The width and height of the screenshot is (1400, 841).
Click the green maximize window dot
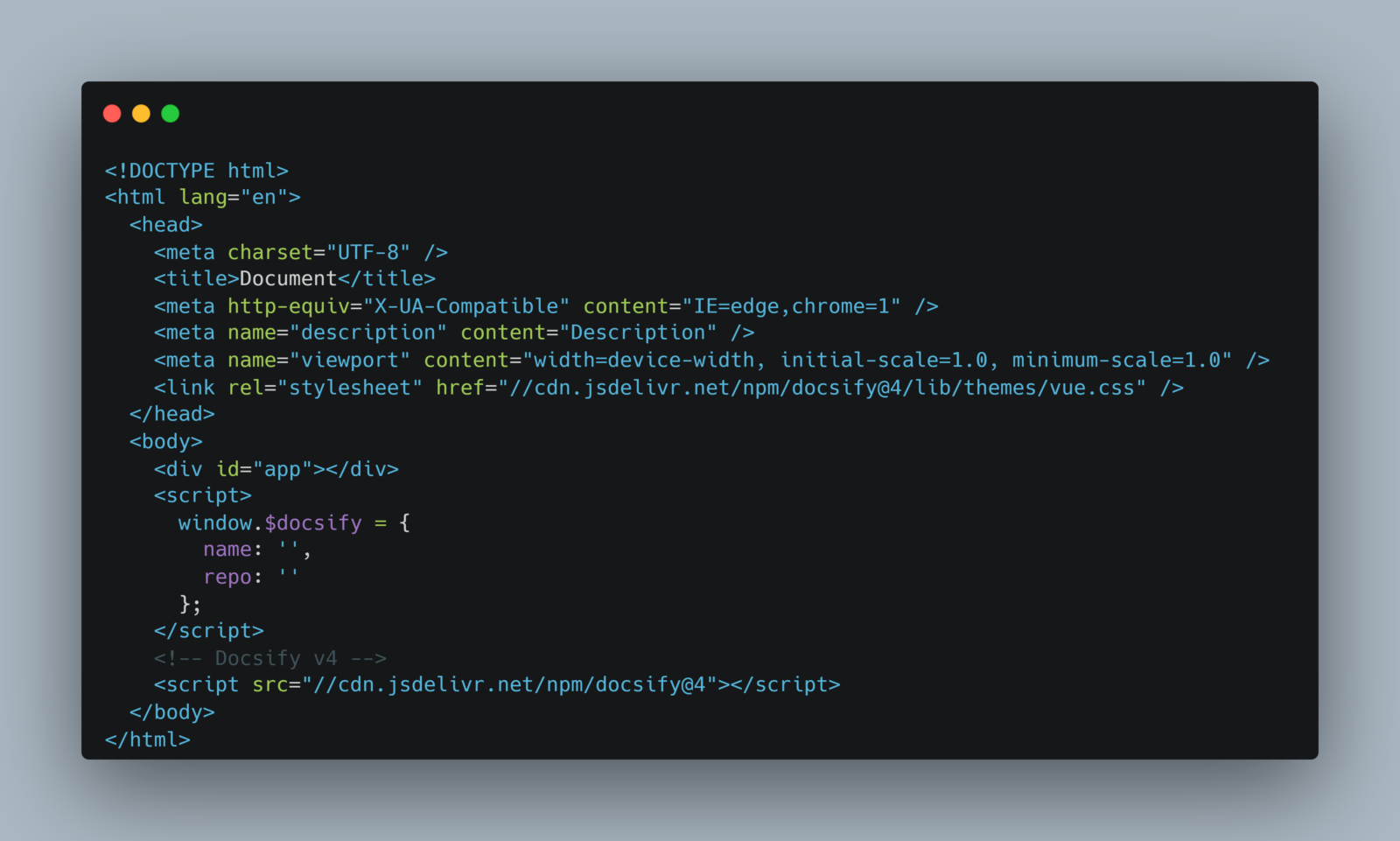(171, 113)
